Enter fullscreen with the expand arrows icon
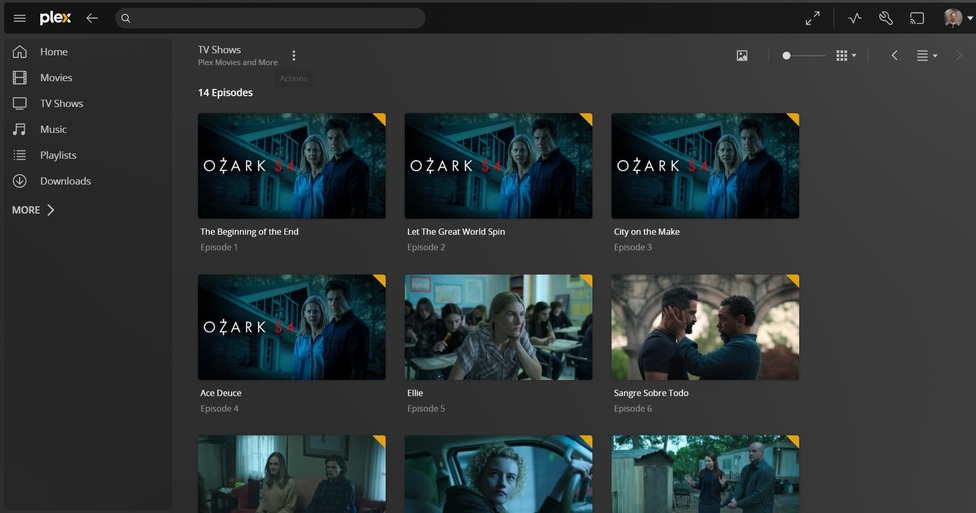Screen dimensions: 976x513 pyautogui.click(x=812, y=18)
